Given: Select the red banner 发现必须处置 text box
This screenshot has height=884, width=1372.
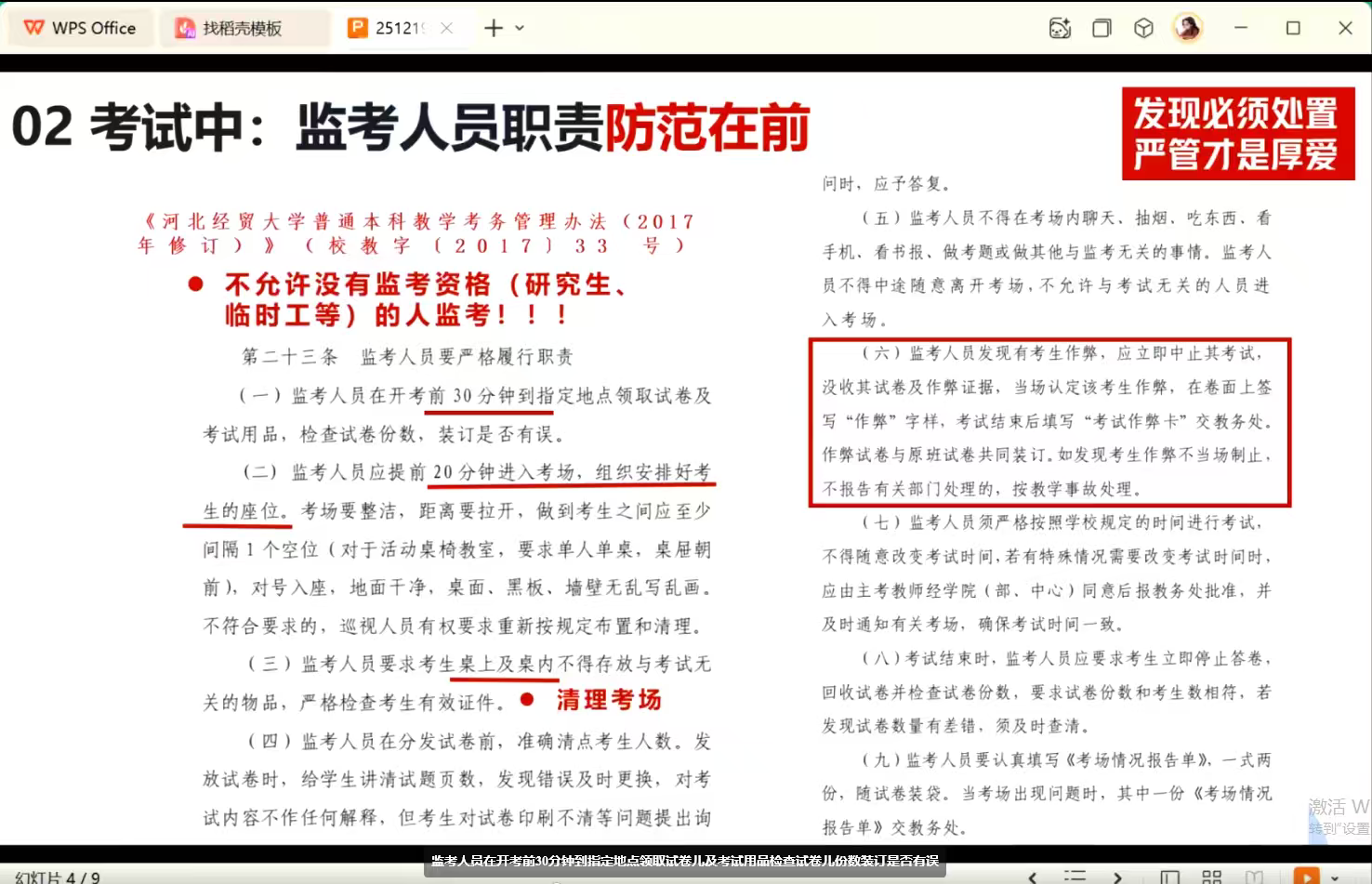Looking at the screenshot, I should pyautogui.click(x=1237, y=134).
